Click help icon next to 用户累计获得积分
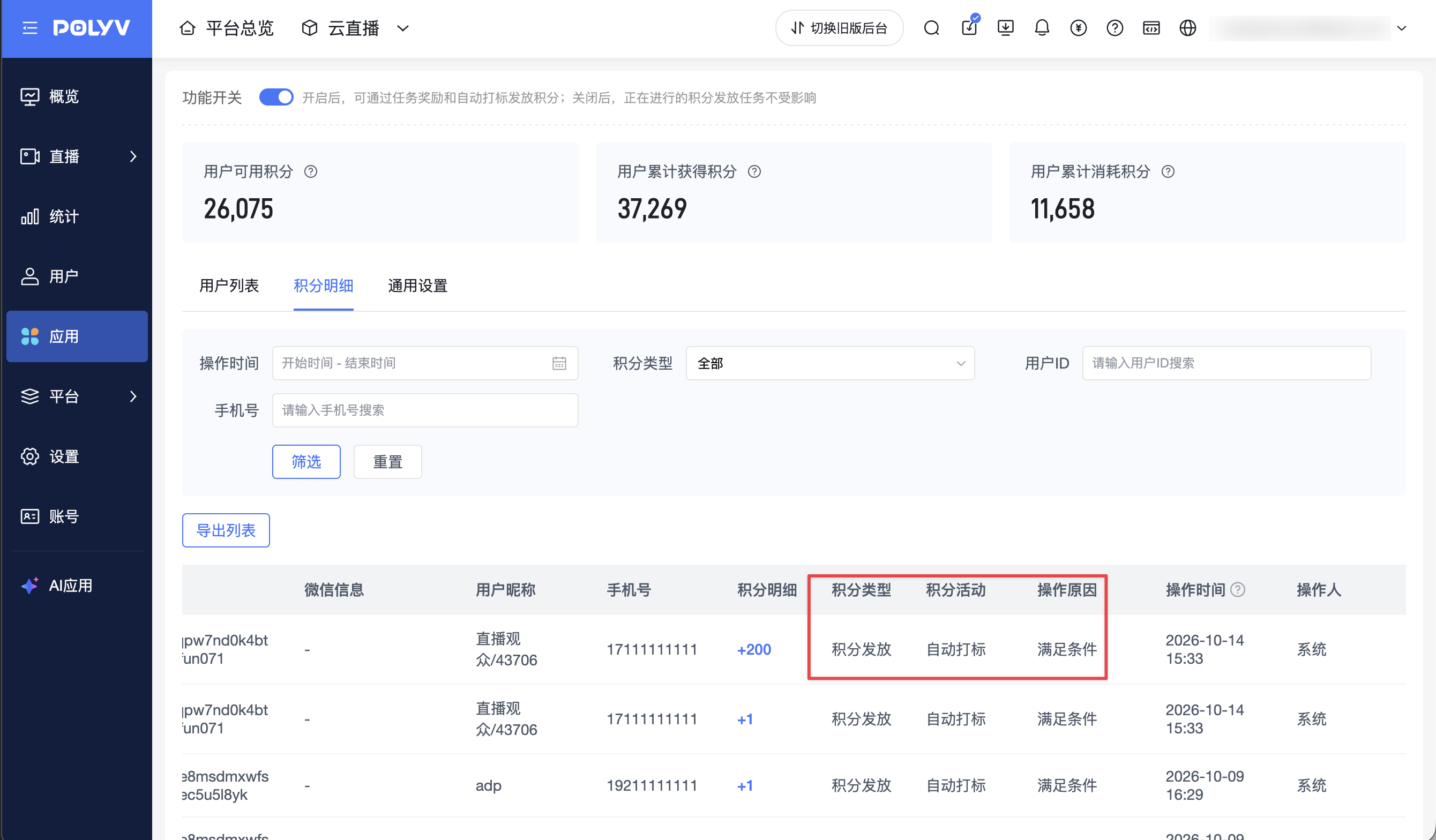This screenshot has height=840, width=1436. [x=754, y=171]
